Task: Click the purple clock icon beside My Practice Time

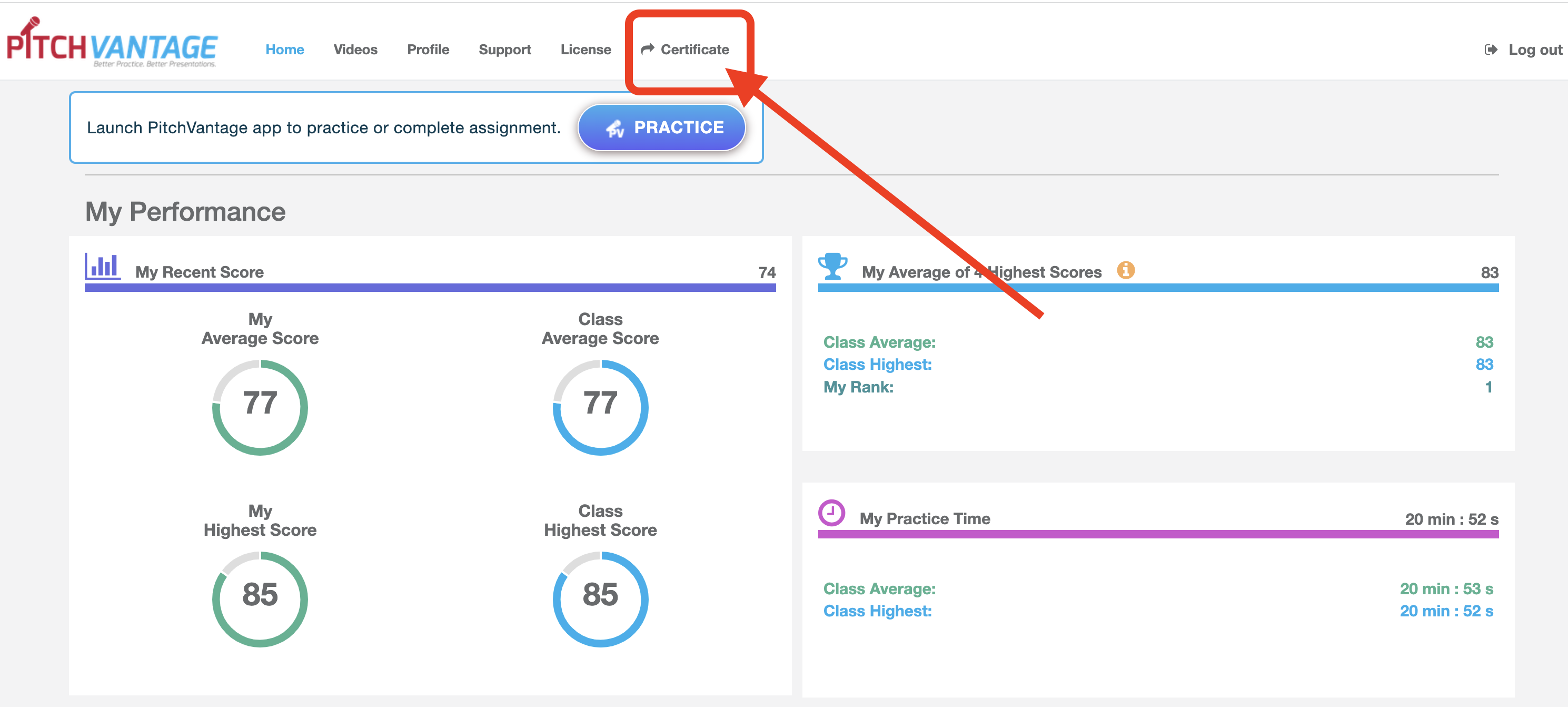Action: (x=831, y=513)
